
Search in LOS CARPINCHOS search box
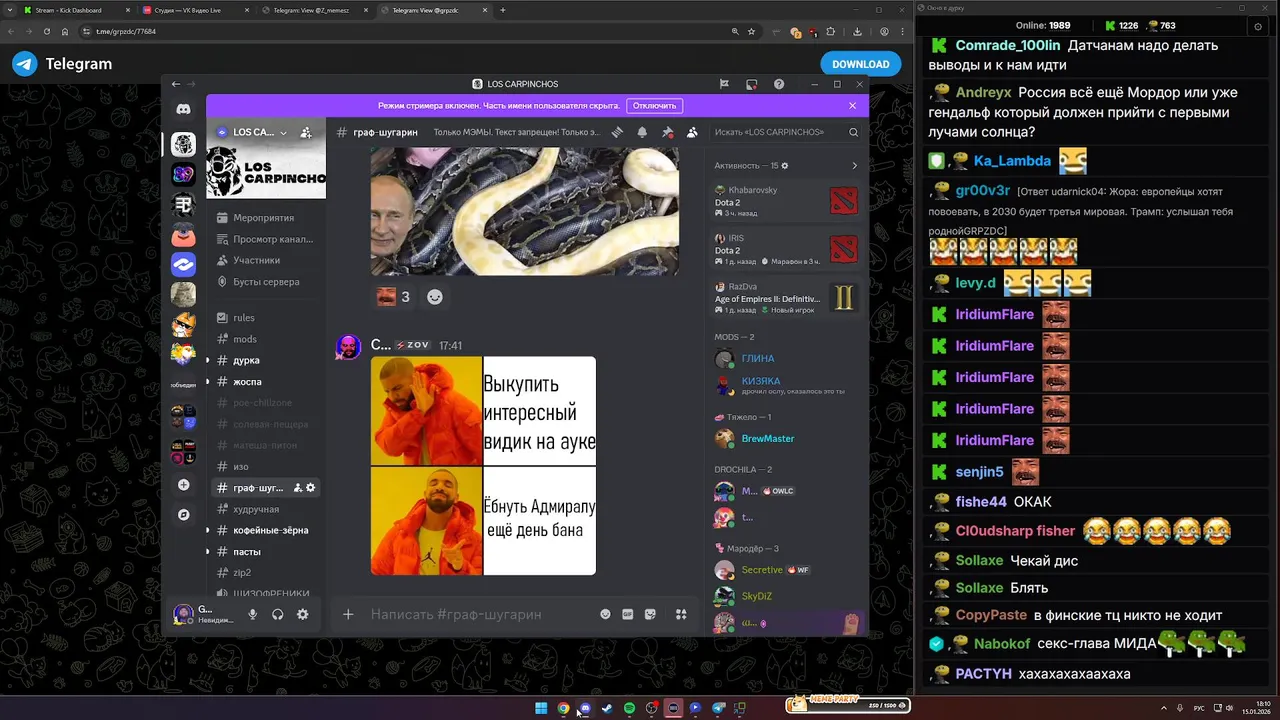tap(786, 132)
